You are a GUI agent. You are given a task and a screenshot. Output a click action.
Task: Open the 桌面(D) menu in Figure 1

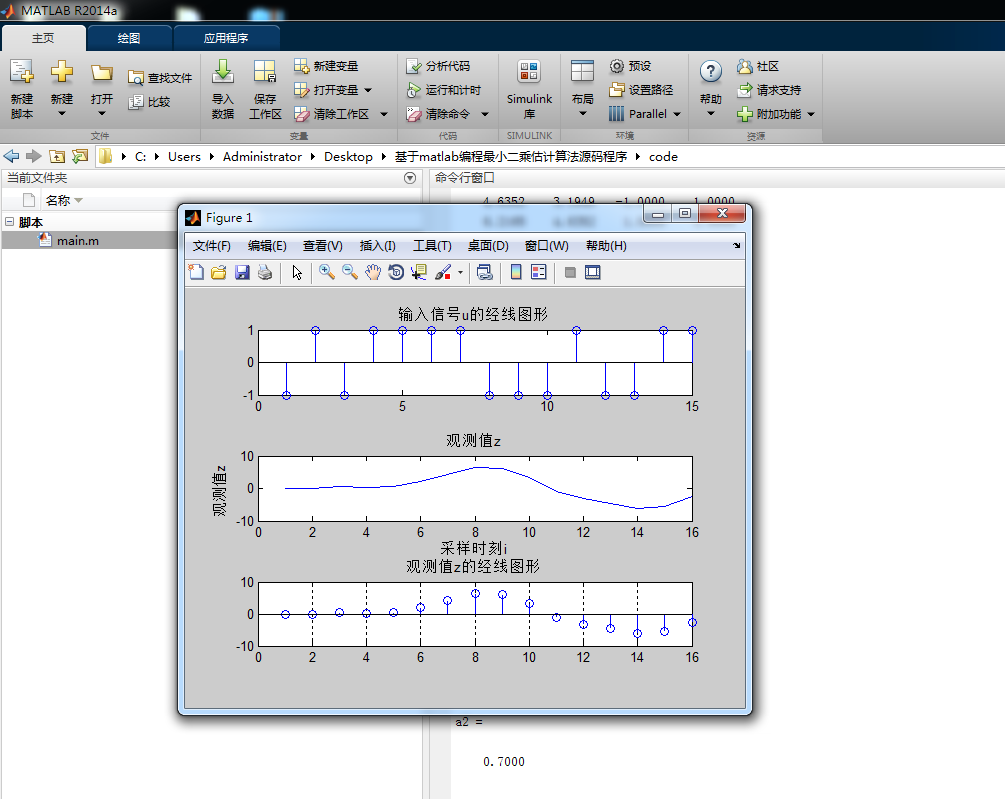click(488, 246)
